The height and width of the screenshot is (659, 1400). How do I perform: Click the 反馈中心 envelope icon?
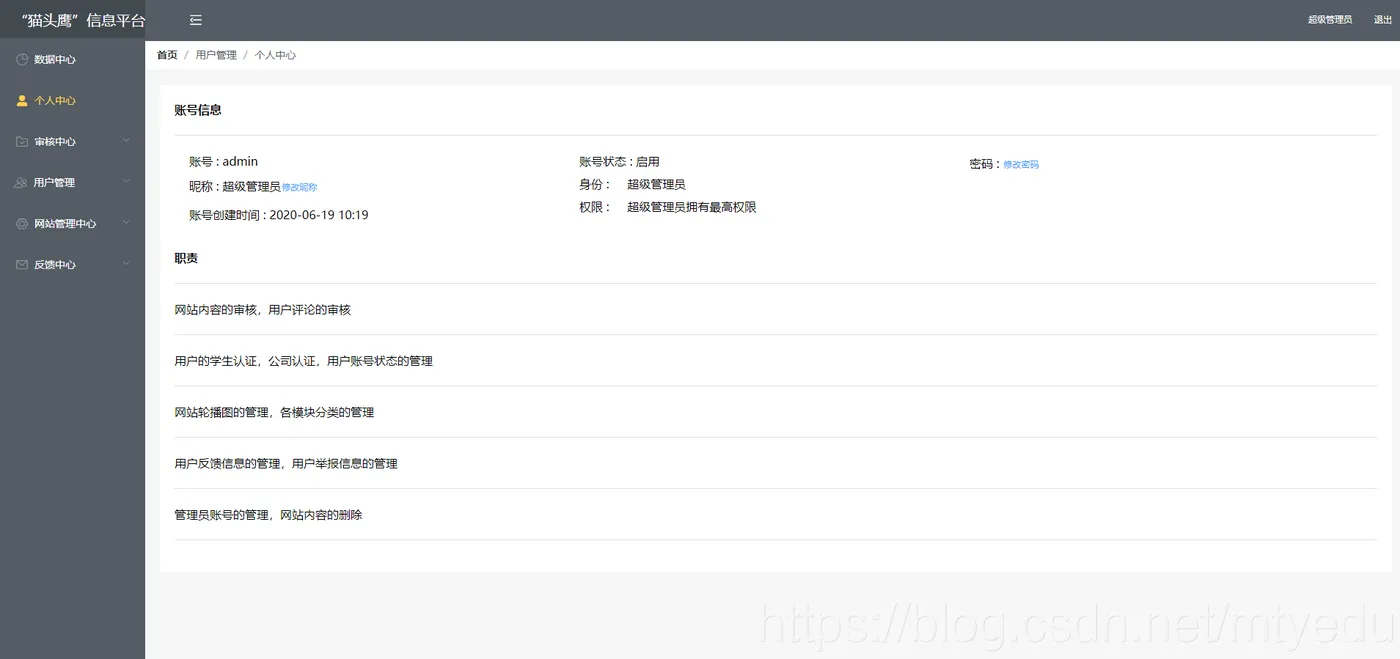point(22,264)
